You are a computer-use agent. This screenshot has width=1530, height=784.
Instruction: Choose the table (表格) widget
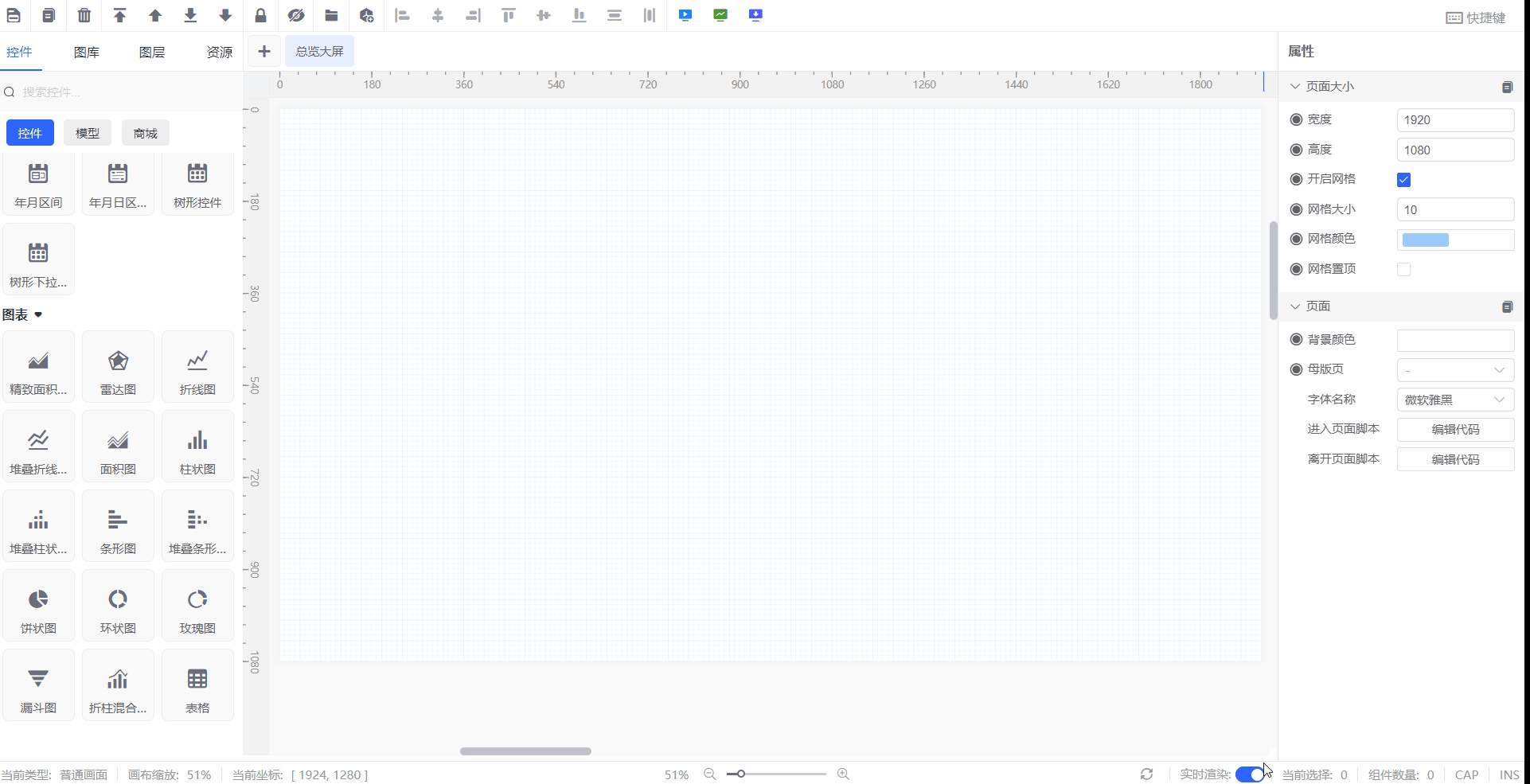(197, 685)
